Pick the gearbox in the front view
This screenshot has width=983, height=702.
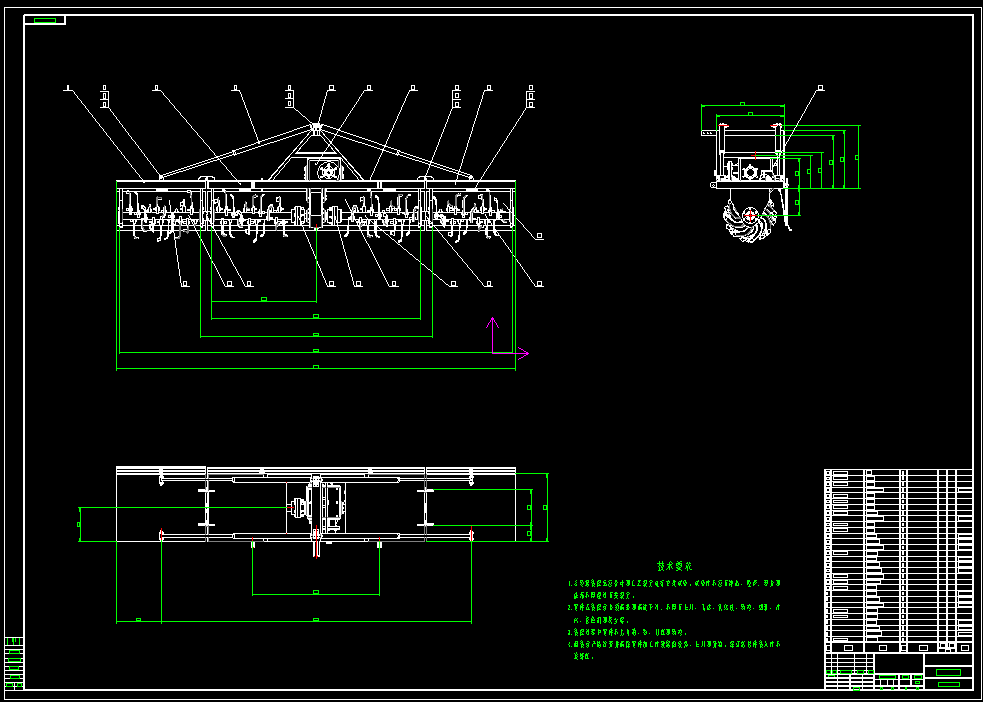click(326, 170)
